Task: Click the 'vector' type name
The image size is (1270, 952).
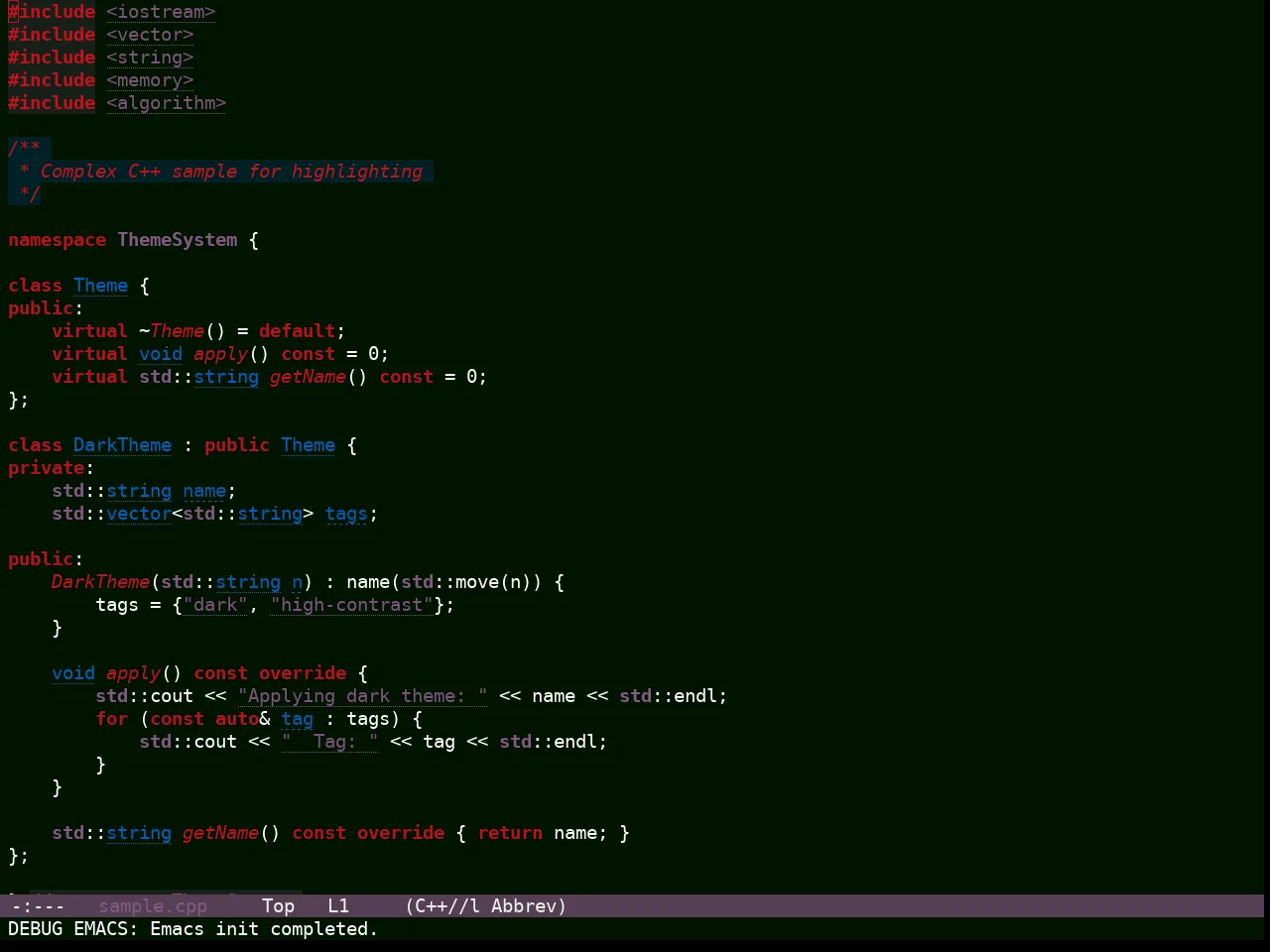Action: 139,514
